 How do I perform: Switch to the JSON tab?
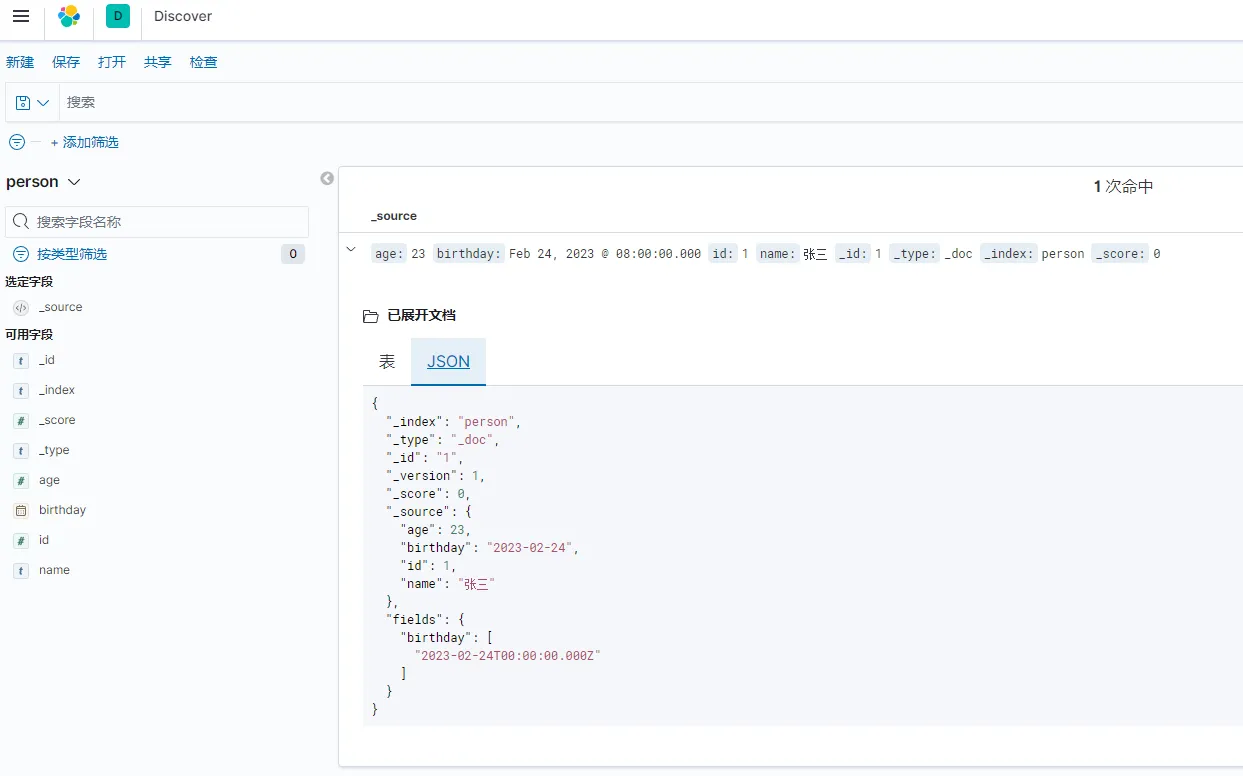[448, 361]
